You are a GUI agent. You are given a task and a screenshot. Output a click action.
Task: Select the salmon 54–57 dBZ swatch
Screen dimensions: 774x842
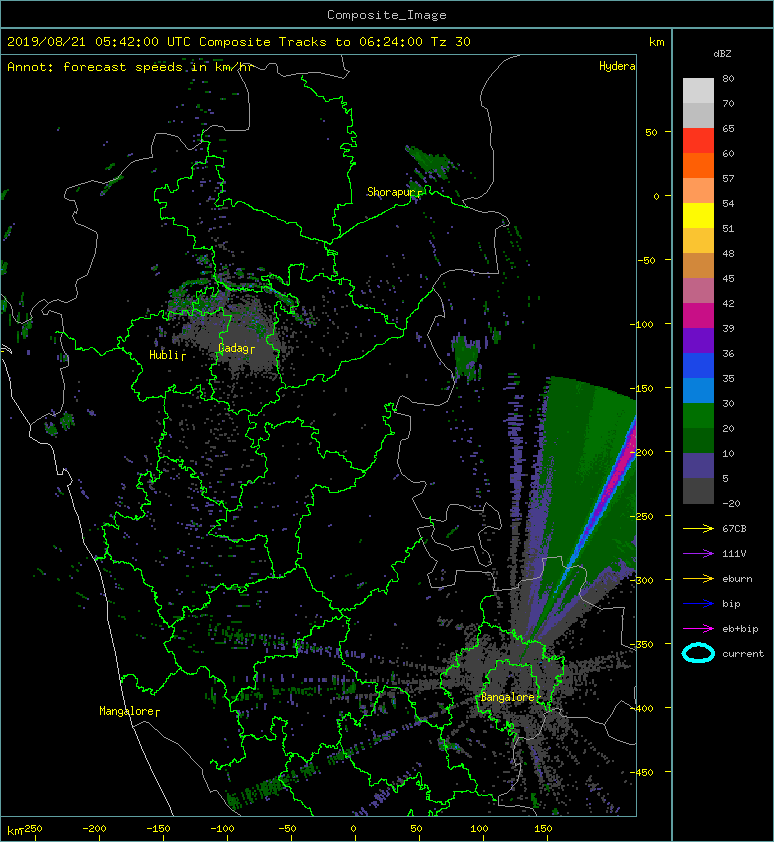click(x=698, y=191)
